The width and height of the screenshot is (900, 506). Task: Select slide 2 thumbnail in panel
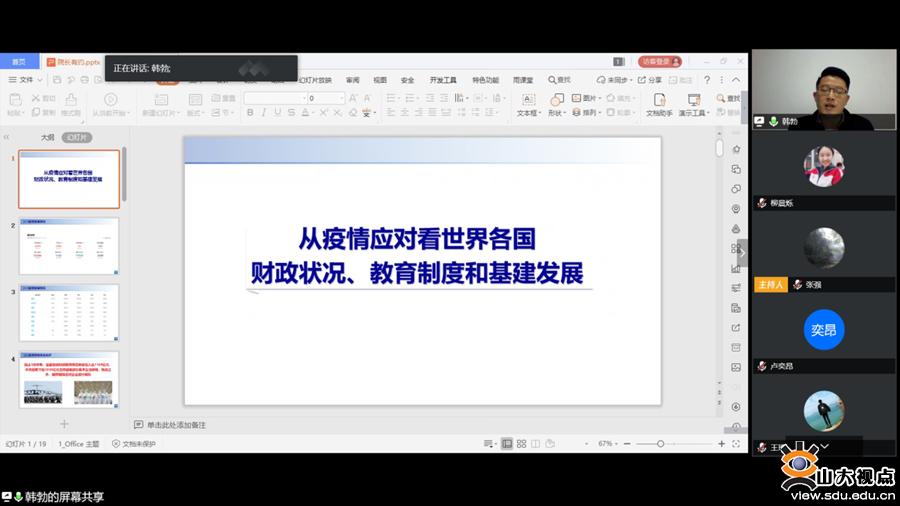pos(68,245)
